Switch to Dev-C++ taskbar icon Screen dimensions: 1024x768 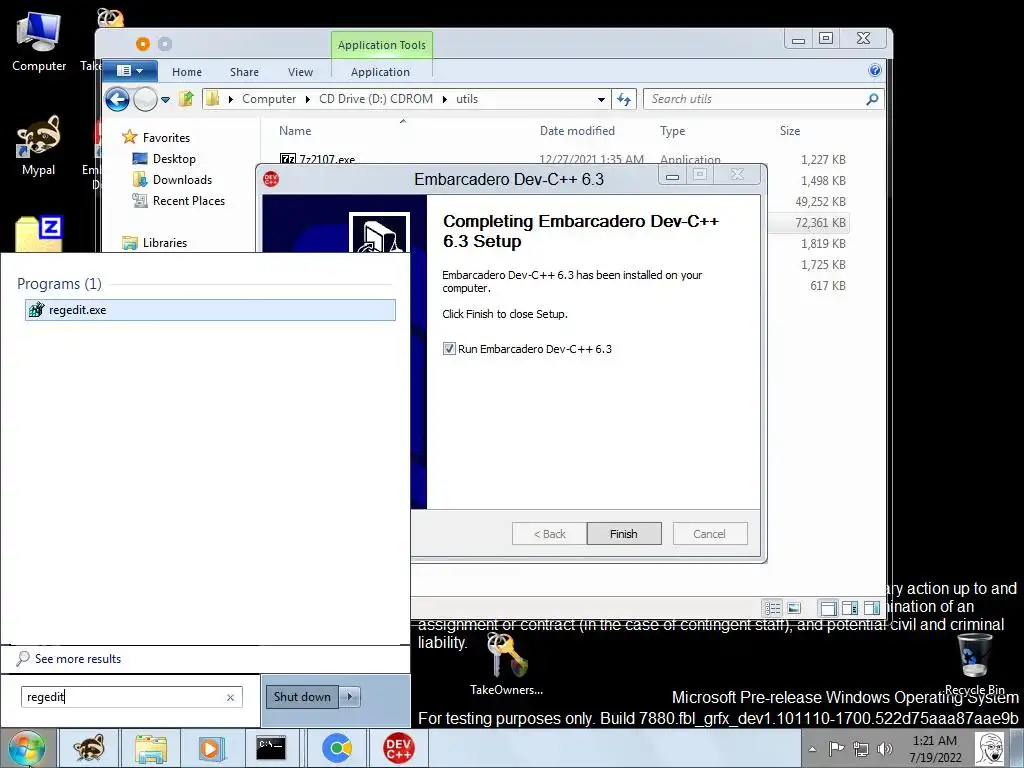[398, 748]
